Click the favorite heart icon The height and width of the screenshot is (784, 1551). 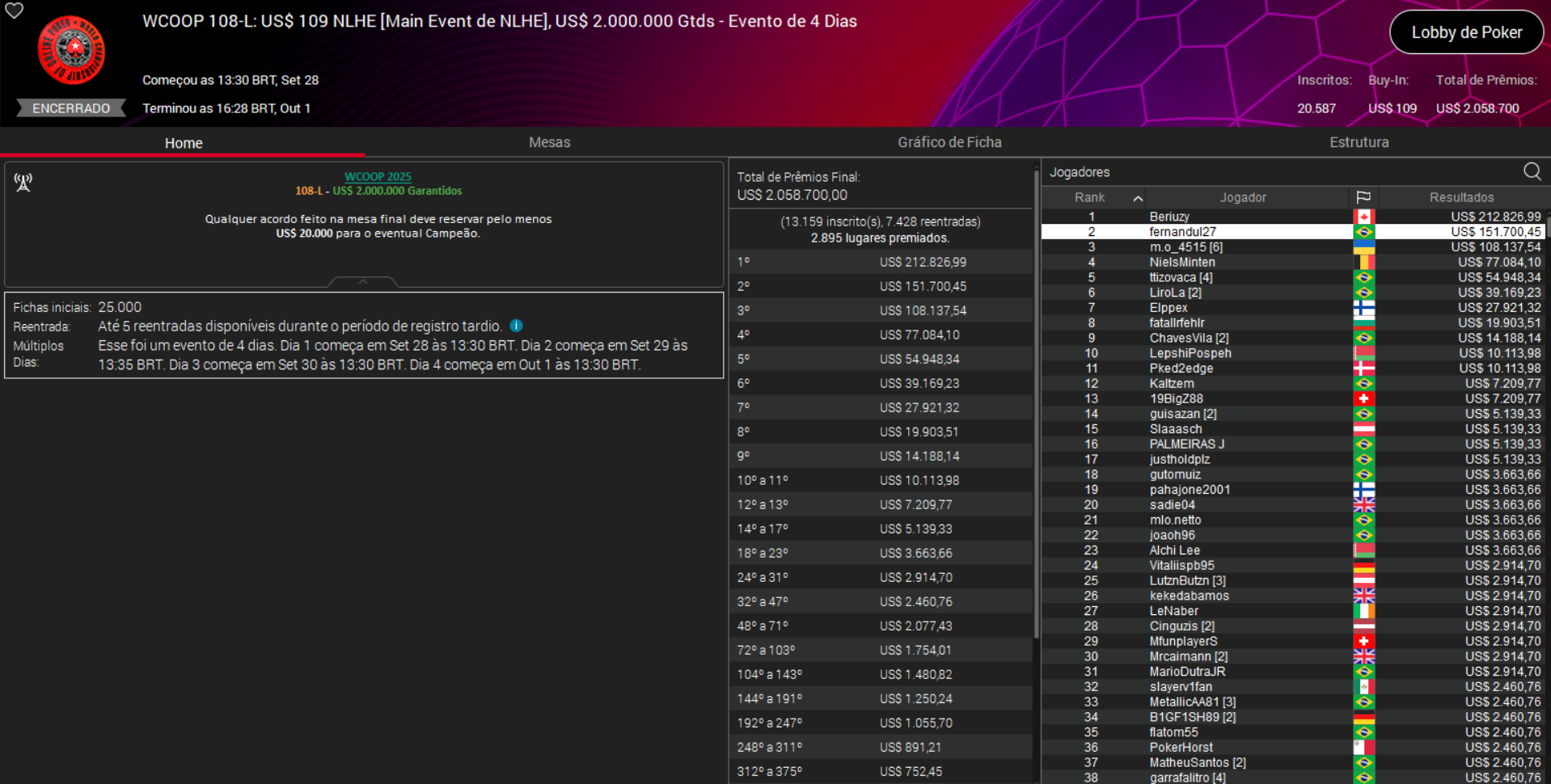point(15,11)
